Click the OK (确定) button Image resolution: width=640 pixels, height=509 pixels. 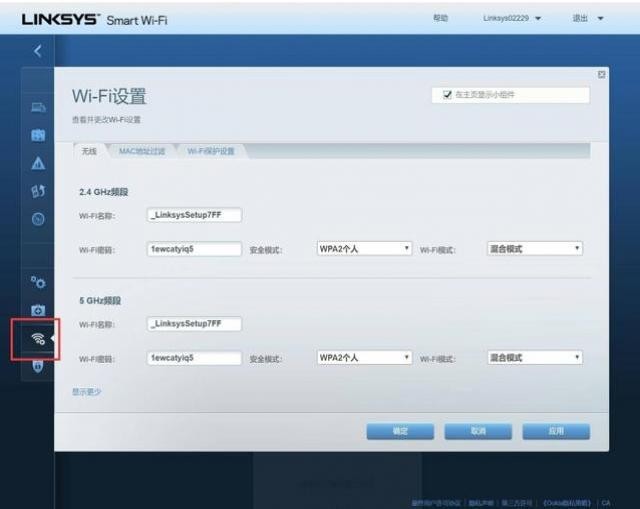point(400,431)
